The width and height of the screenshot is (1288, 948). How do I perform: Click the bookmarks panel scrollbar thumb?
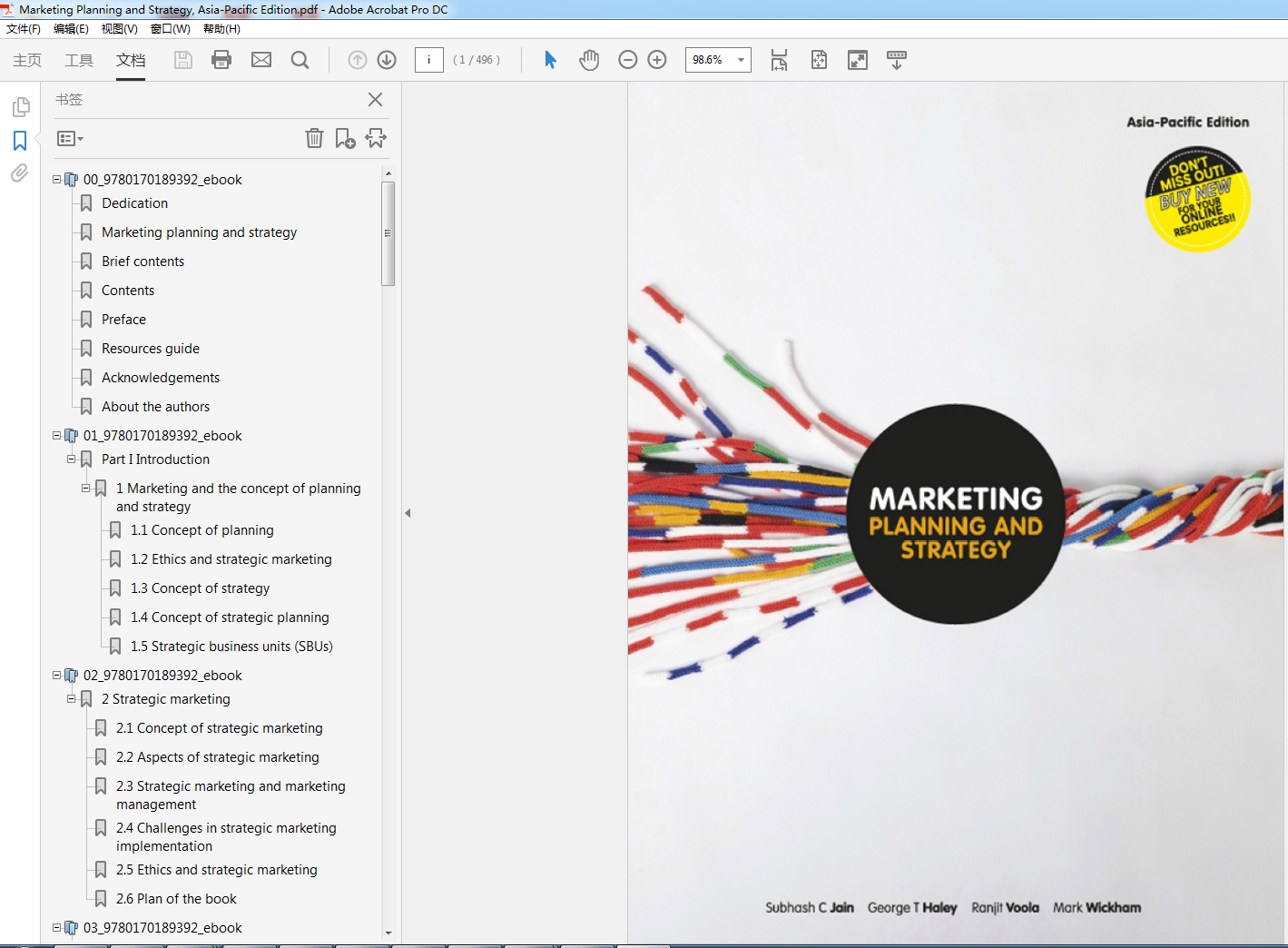(x=388, y=233)
